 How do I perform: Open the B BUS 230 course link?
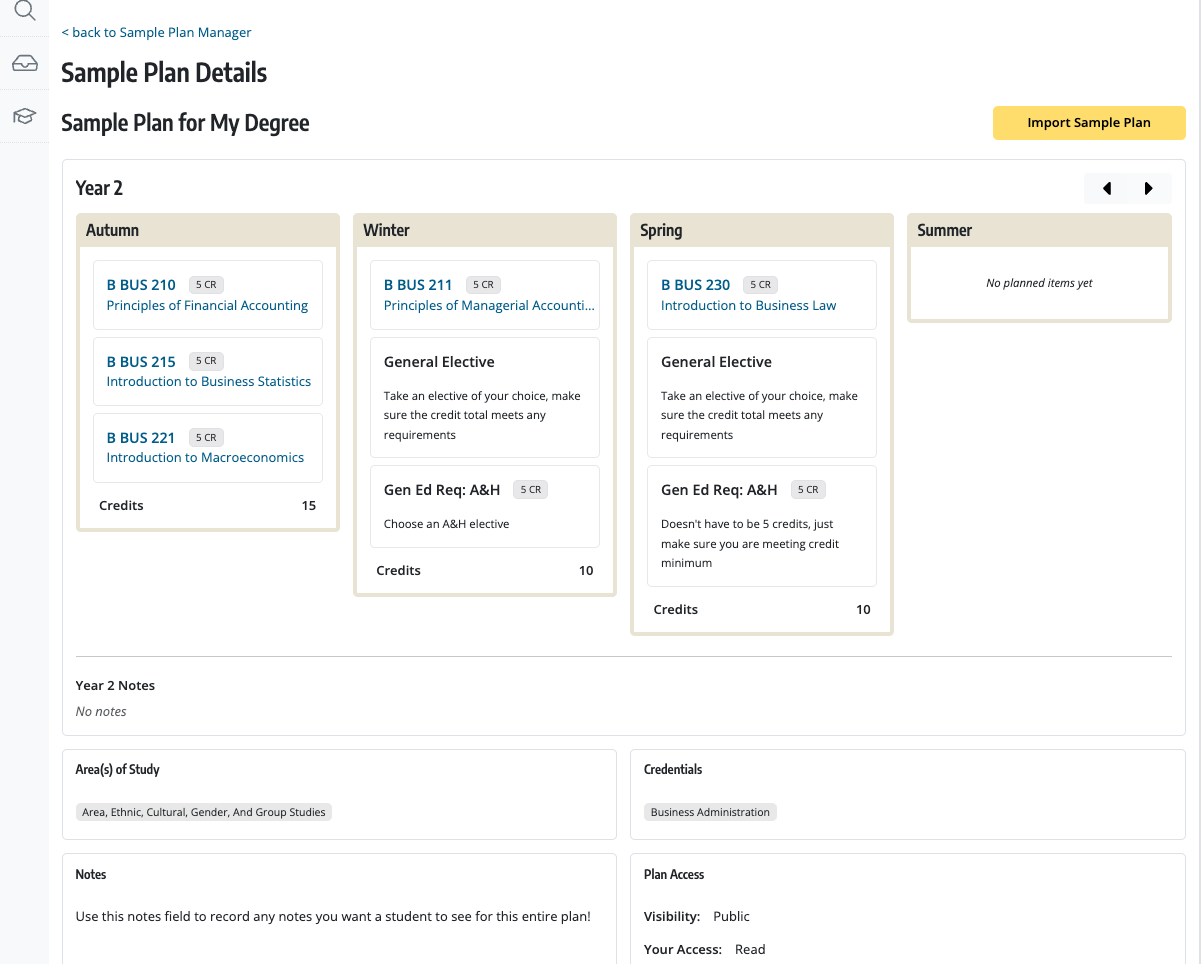click(x=696, y=285)
